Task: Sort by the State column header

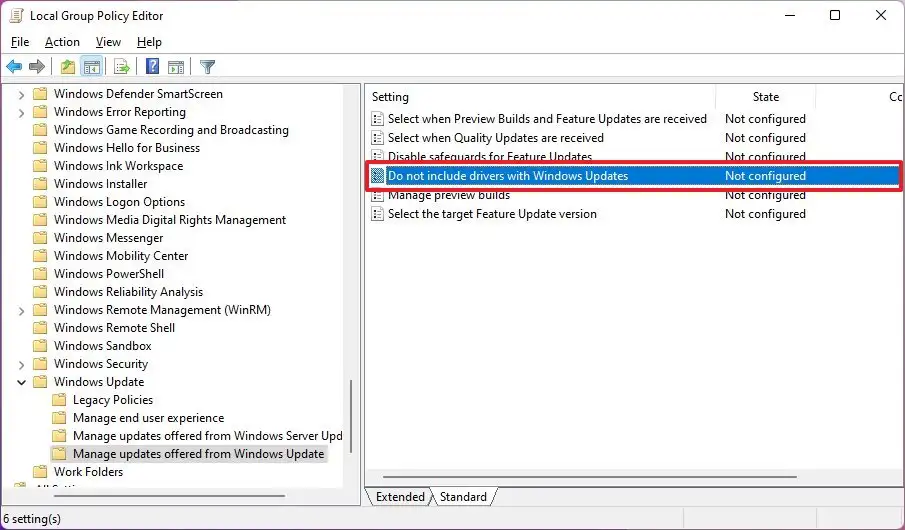Action: point(765,97)
